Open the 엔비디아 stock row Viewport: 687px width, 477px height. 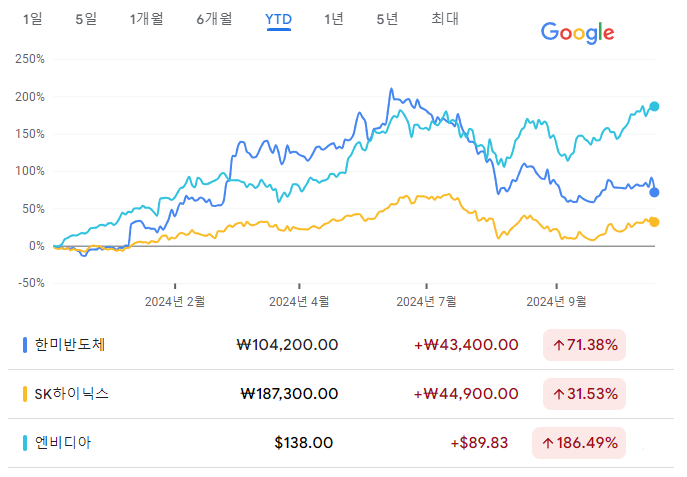point(341,443)
